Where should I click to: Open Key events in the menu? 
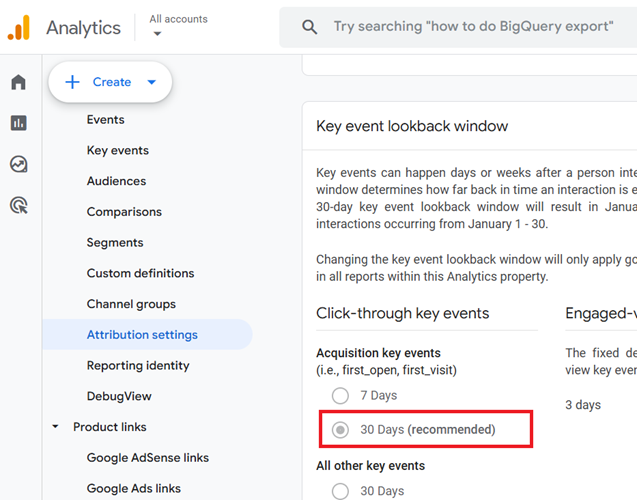point(118,150)
